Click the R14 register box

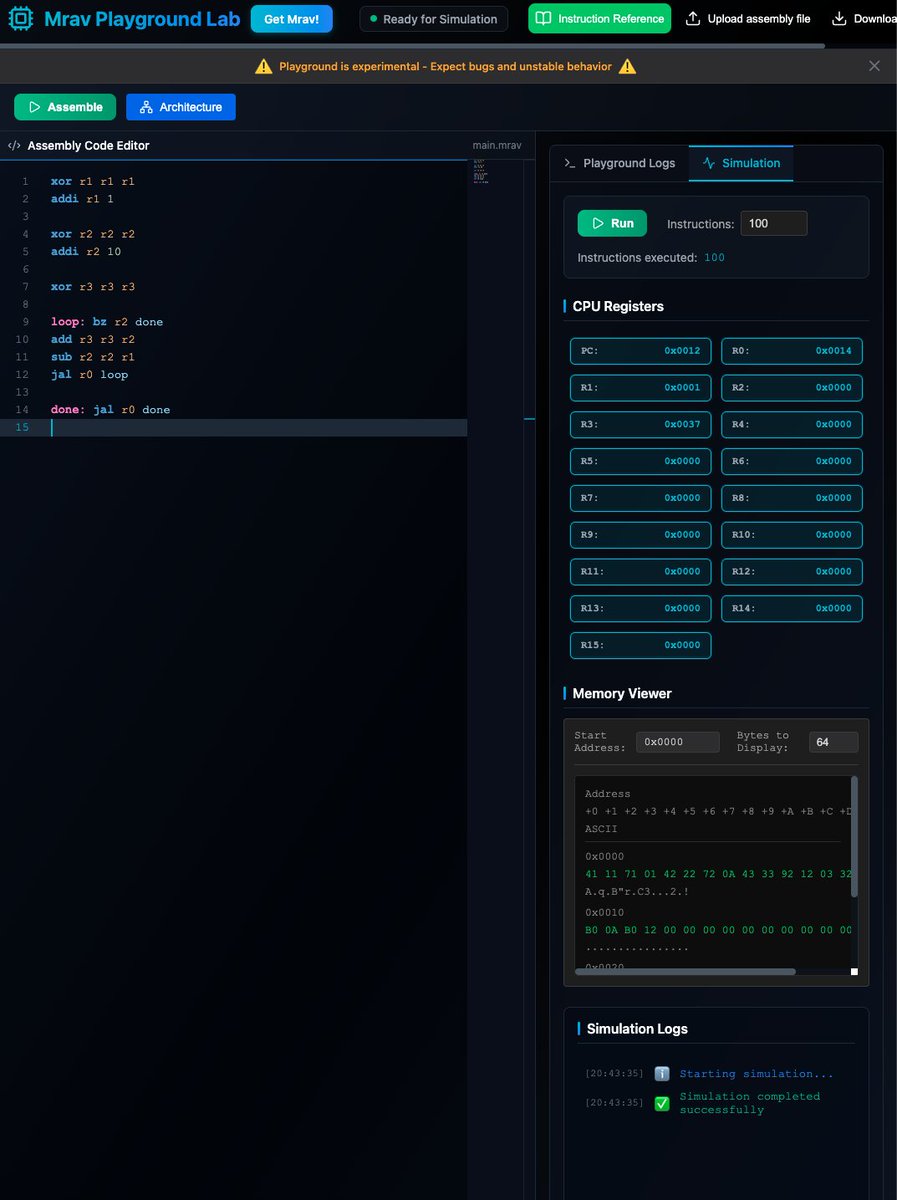click(x=792, y=608)
